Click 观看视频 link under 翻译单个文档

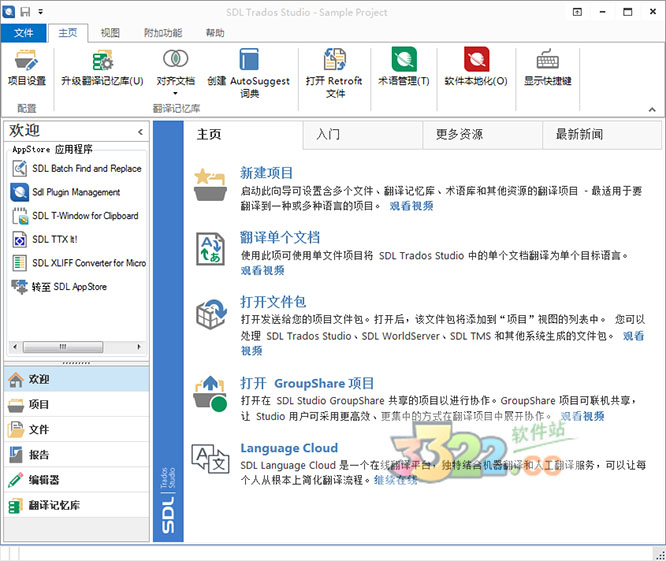coord(262,270)
